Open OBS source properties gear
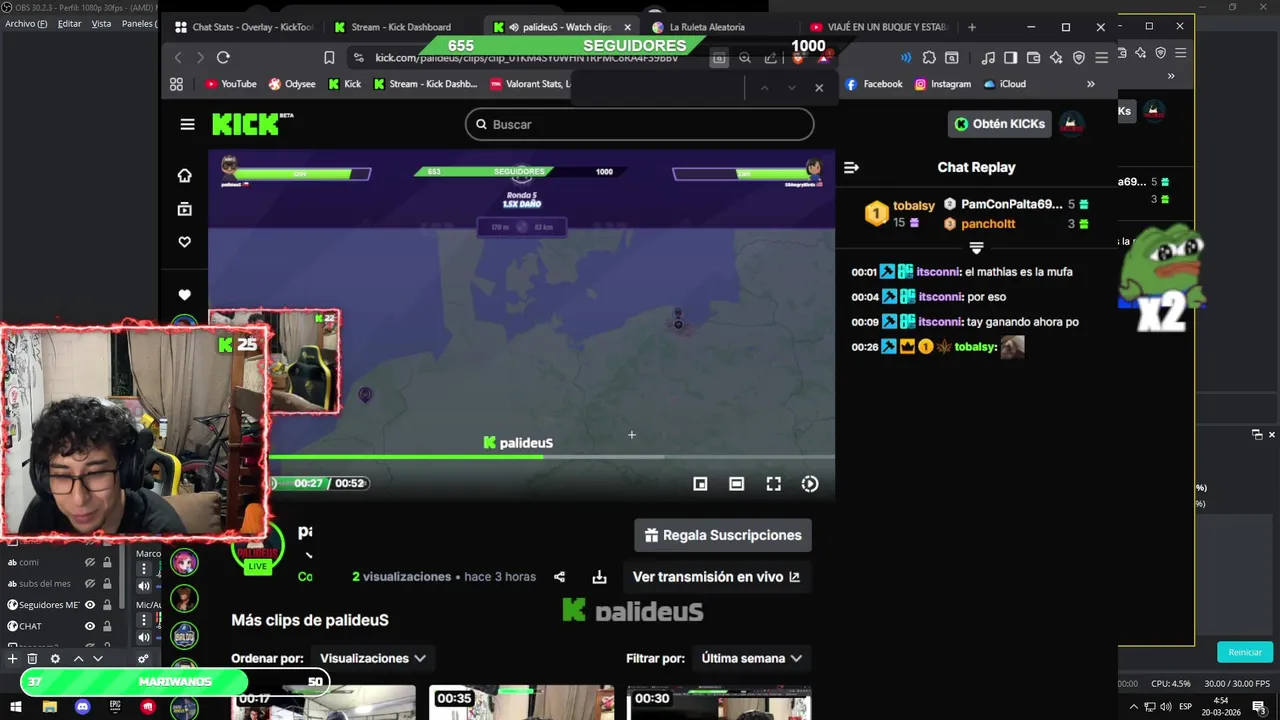The height and width of the screenshot is (720, 1280). [55, 658]
